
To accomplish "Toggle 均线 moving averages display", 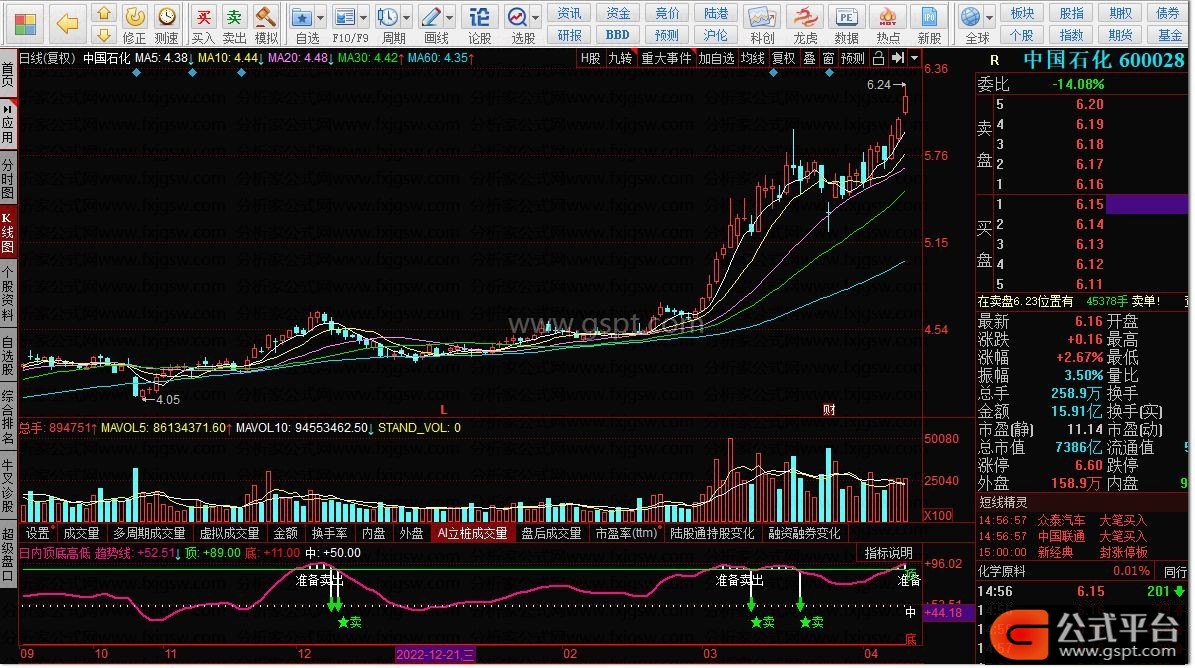I will [x=752, y=59].
